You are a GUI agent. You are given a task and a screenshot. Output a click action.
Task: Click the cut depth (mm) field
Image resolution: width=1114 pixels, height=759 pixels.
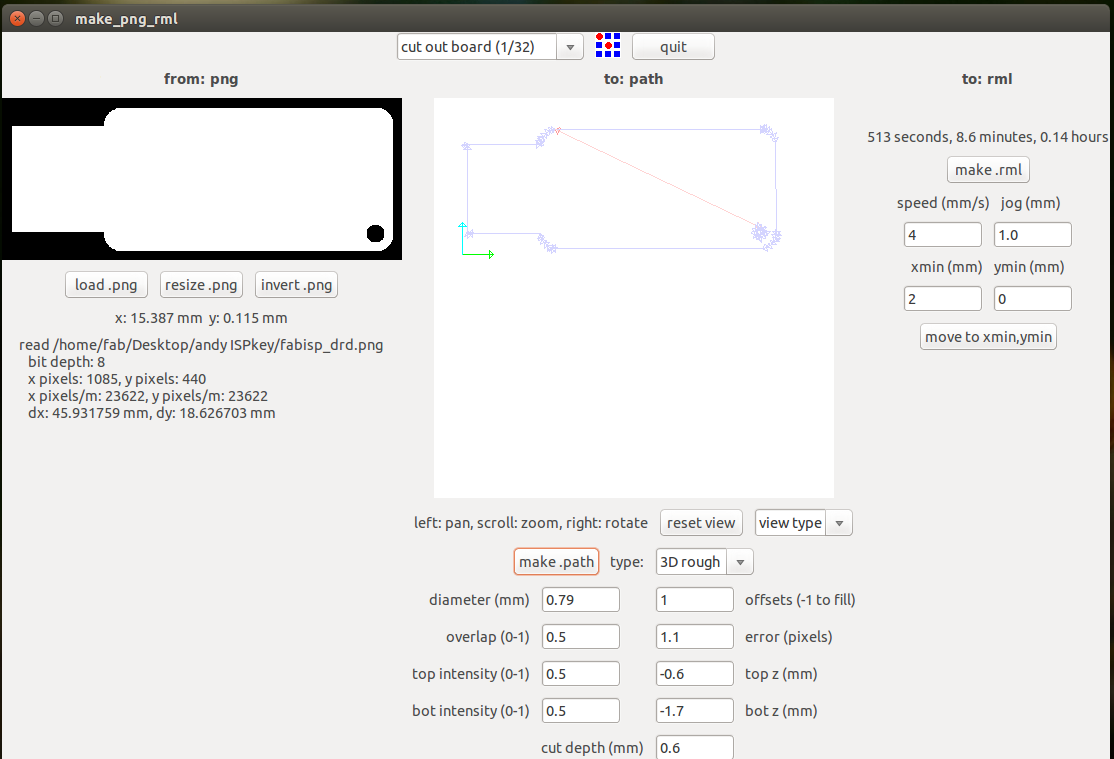[x=694, y=747]
